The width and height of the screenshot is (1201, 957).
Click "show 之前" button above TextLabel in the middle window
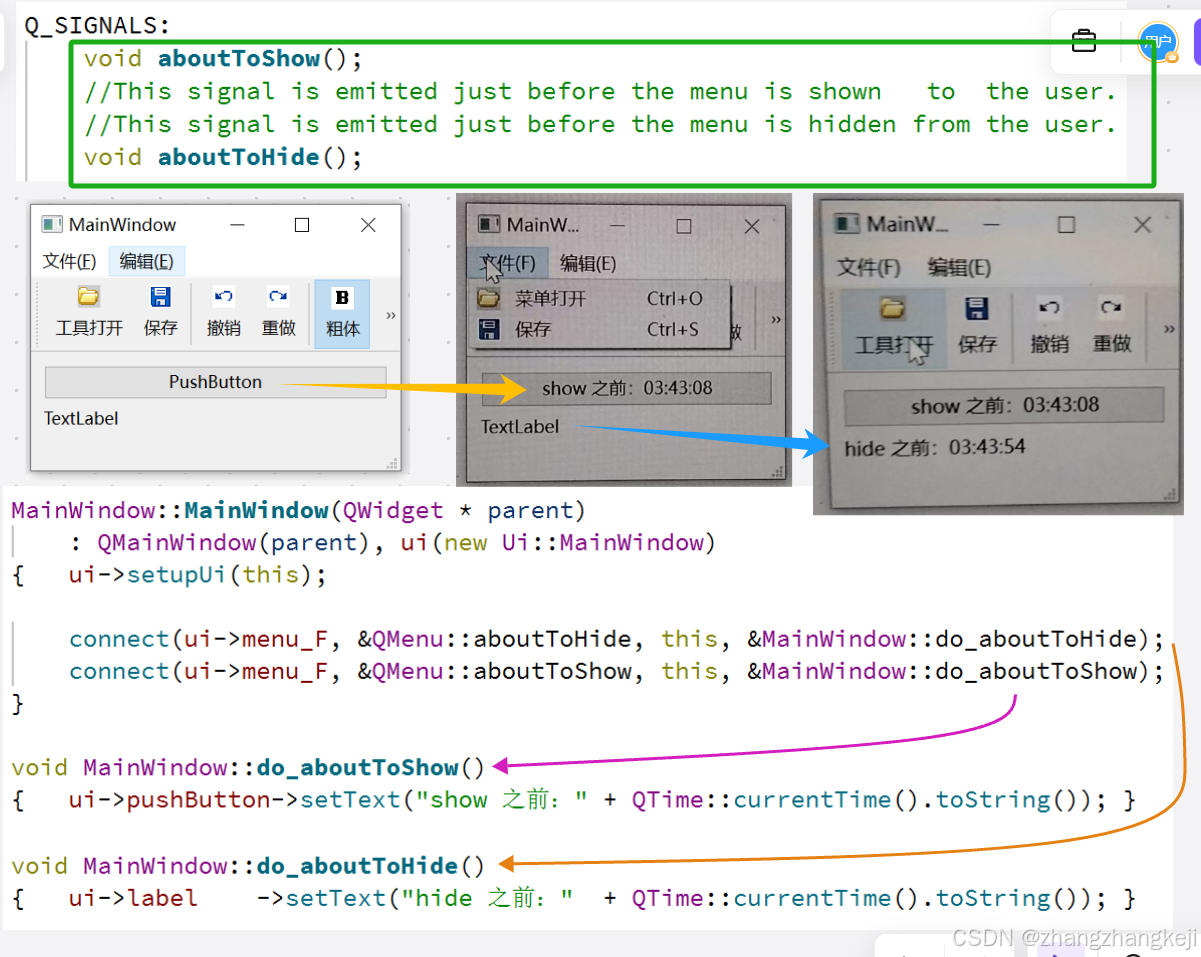pyautogui.click(x=627, y=388)
